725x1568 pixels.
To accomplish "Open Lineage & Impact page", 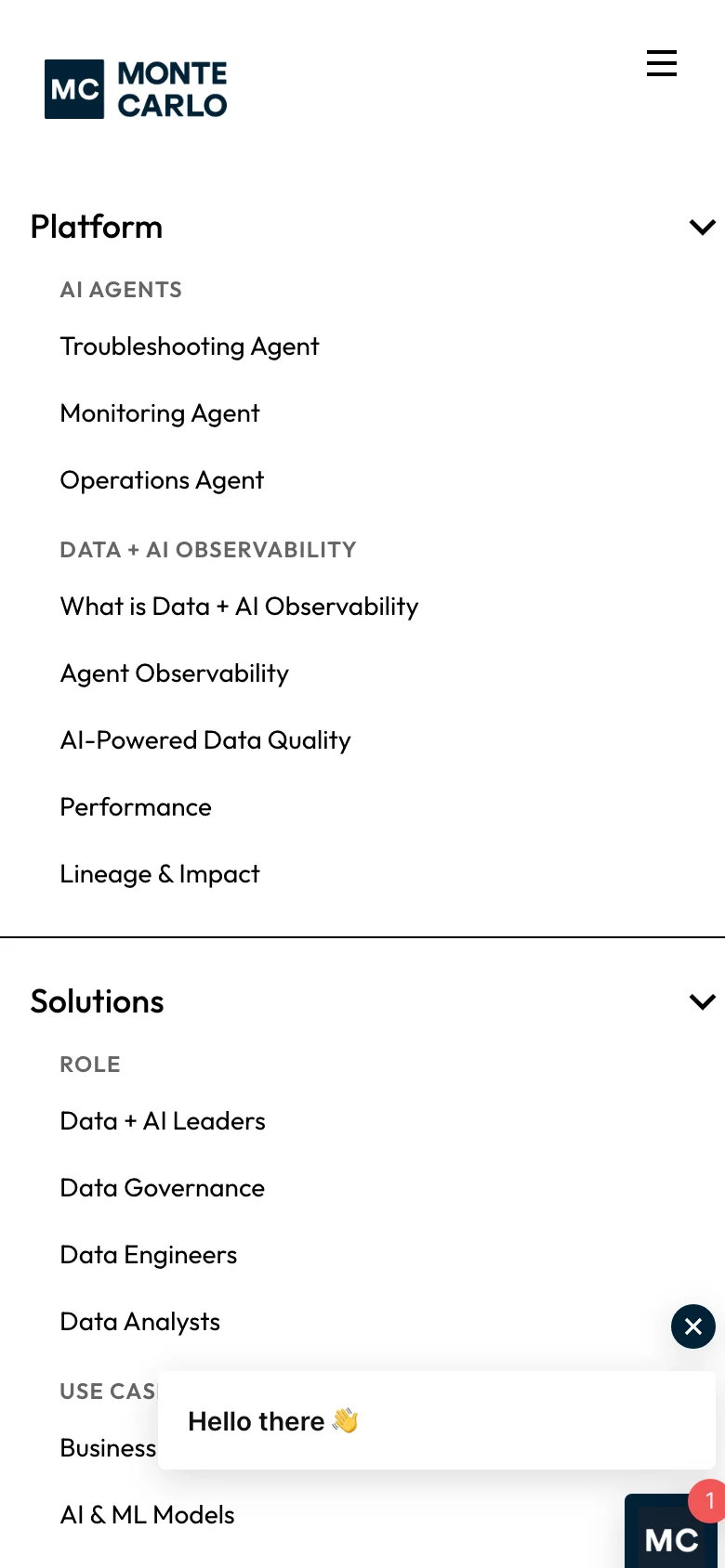I will (x=160, y=874).
